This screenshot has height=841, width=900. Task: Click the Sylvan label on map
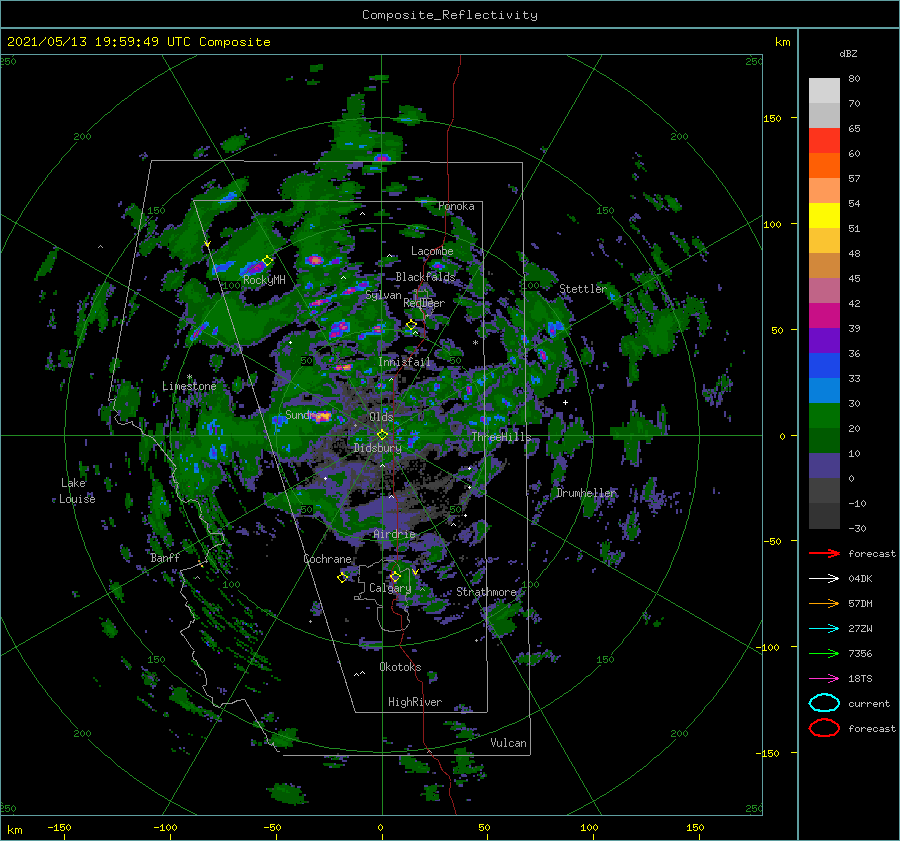click(x=383, y=295)
